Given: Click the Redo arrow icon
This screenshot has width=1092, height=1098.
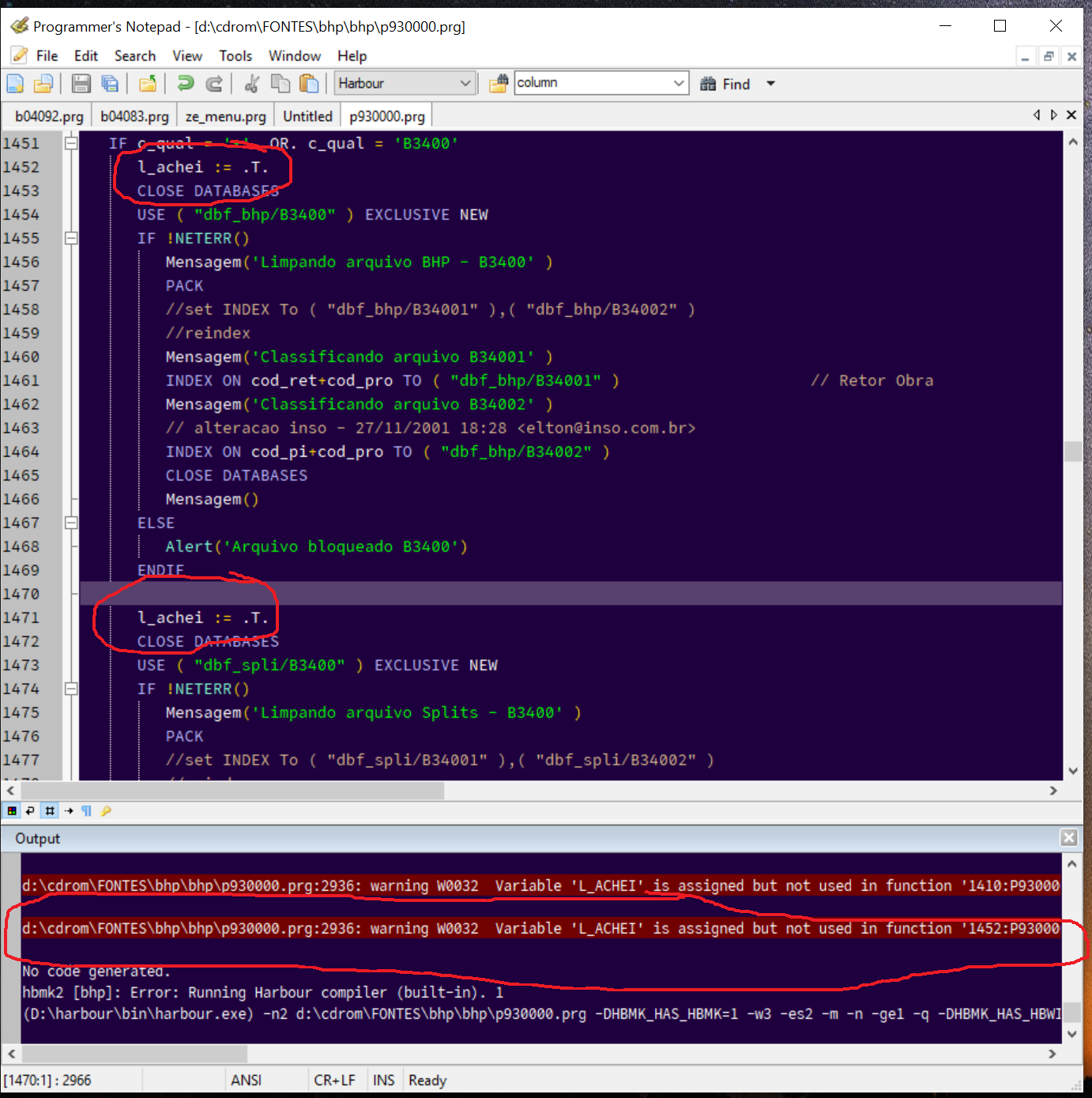Looking at the screenshot, I should (214, 84).
